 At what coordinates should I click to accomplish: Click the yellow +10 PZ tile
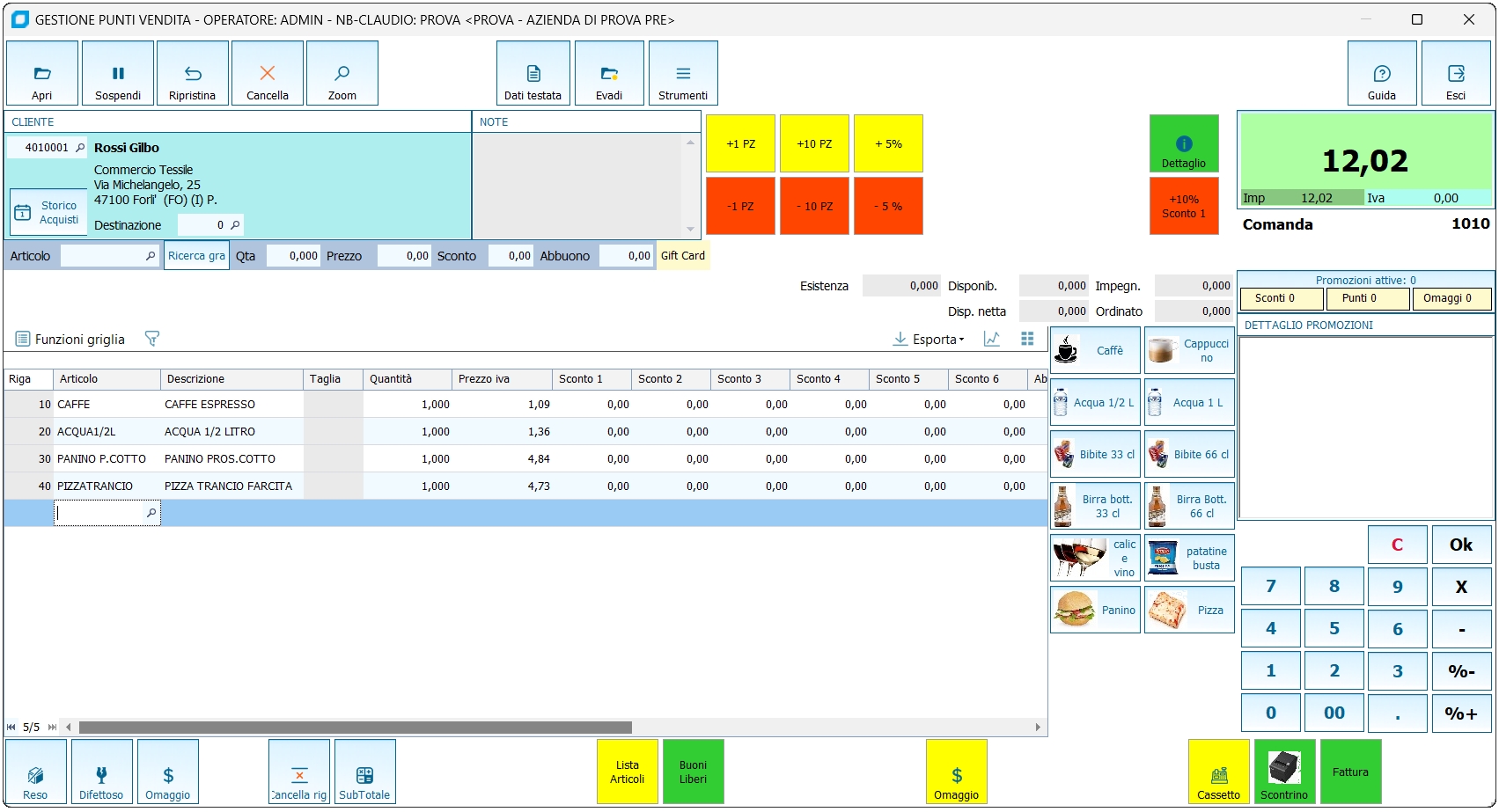point(814,143)
